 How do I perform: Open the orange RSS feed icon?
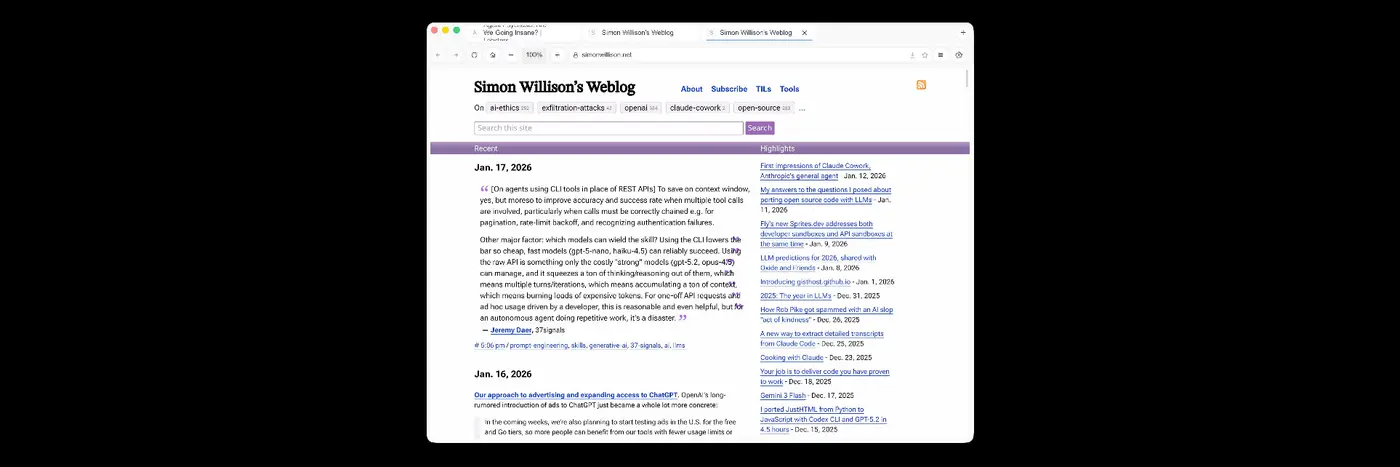[x=921, y=85]
